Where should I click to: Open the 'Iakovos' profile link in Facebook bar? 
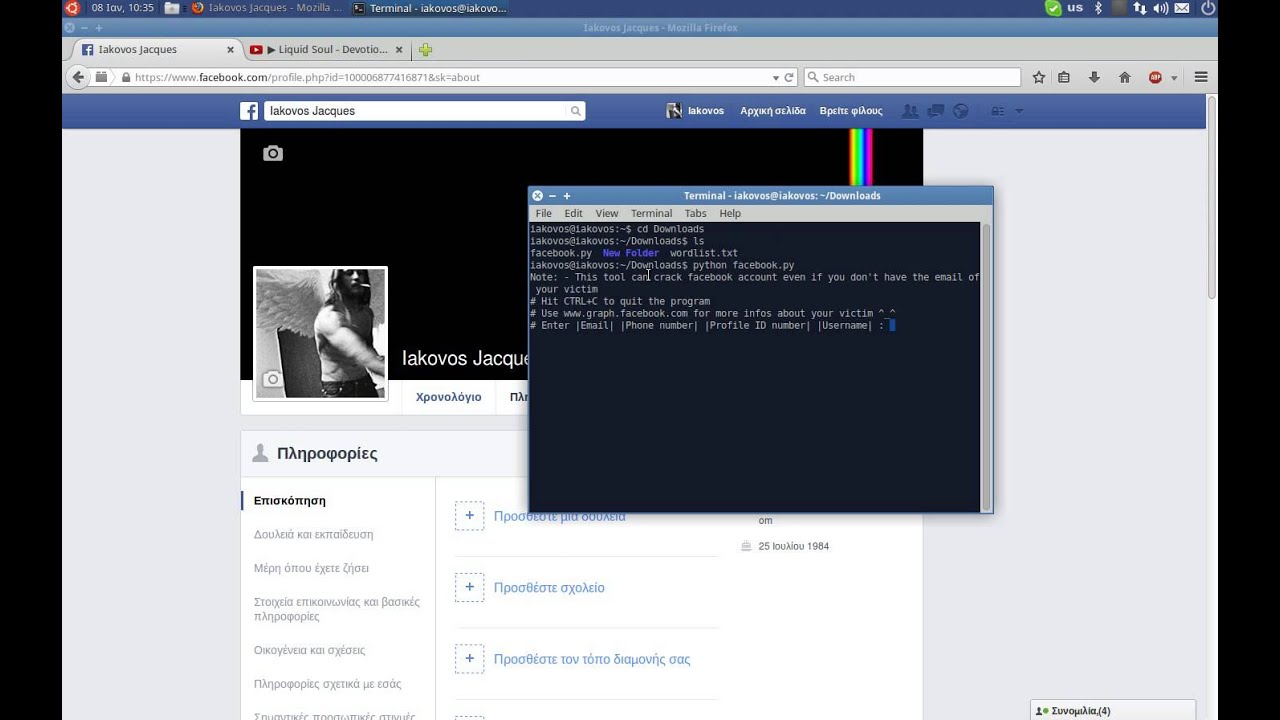[695, 111]
